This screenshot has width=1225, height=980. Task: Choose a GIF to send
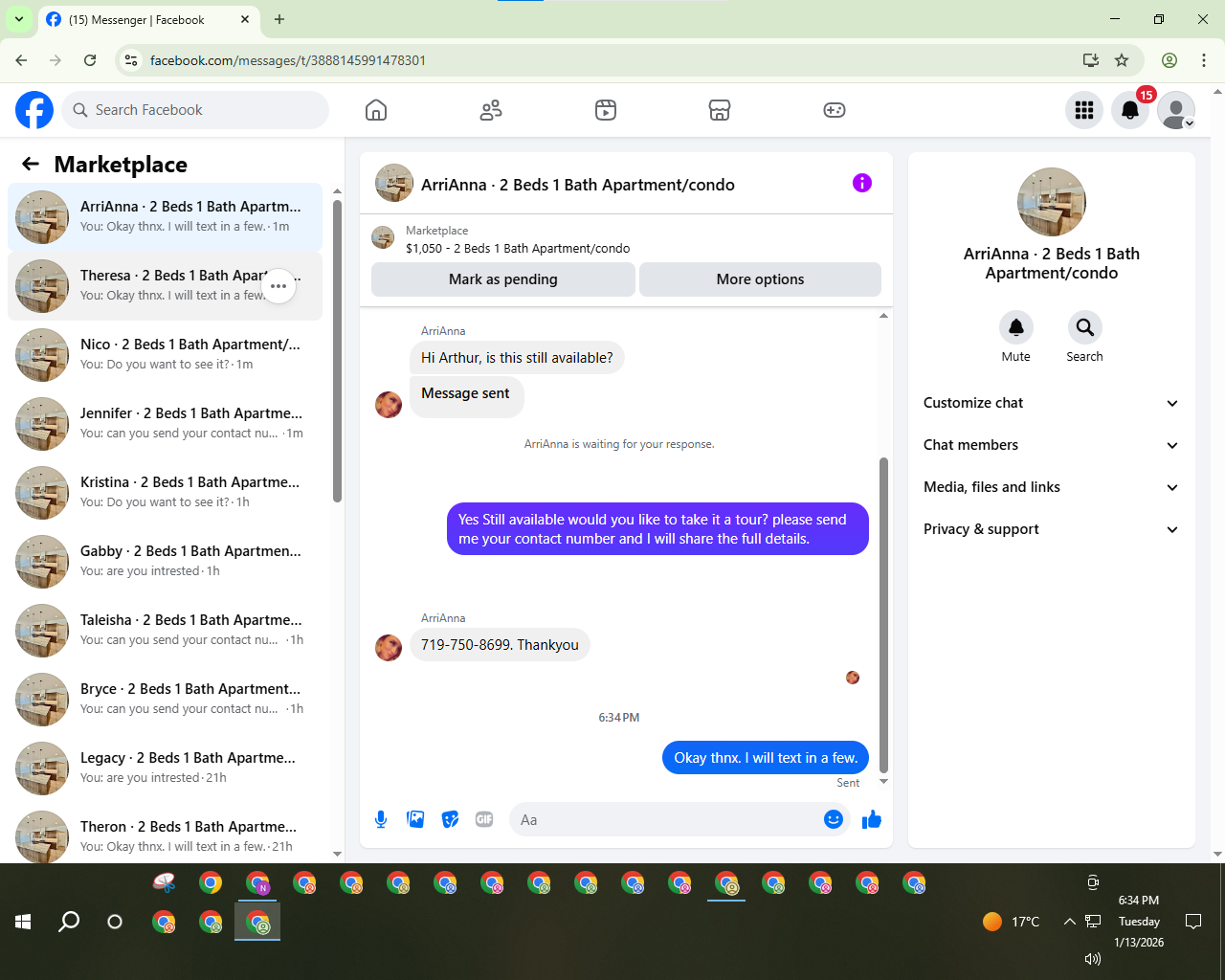[x=484, y=819]
